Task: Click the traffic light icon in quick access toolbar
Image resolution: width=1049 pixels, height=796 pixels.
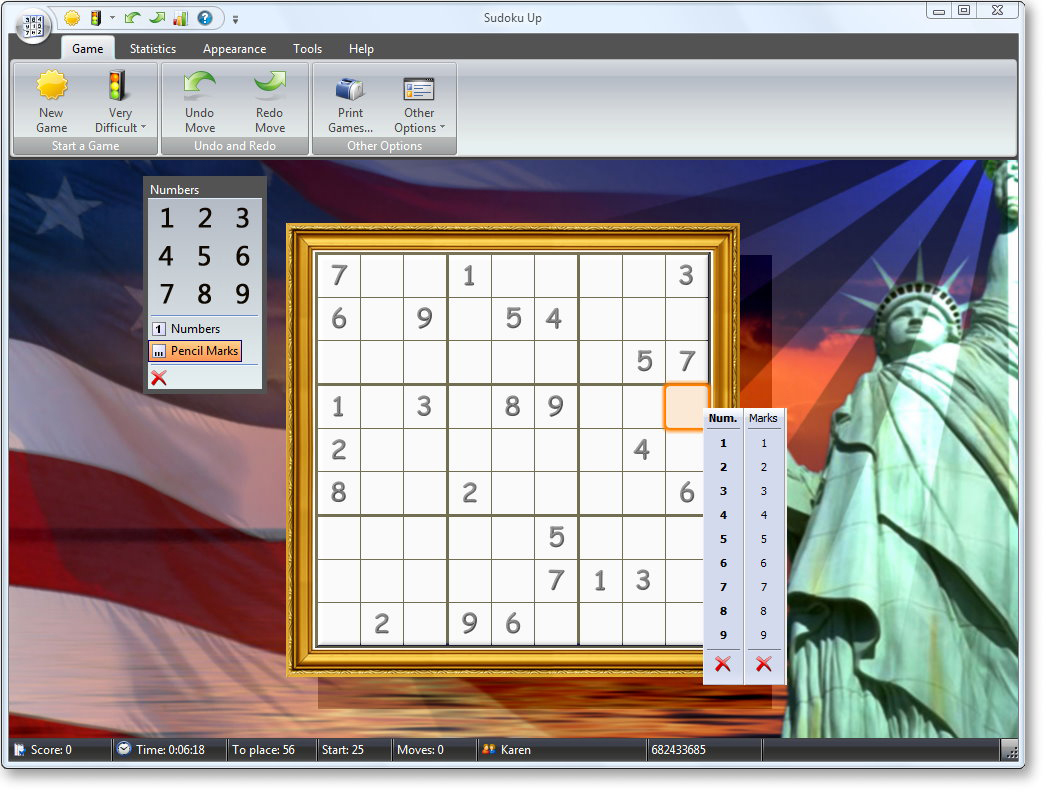Action: [96, 19]
